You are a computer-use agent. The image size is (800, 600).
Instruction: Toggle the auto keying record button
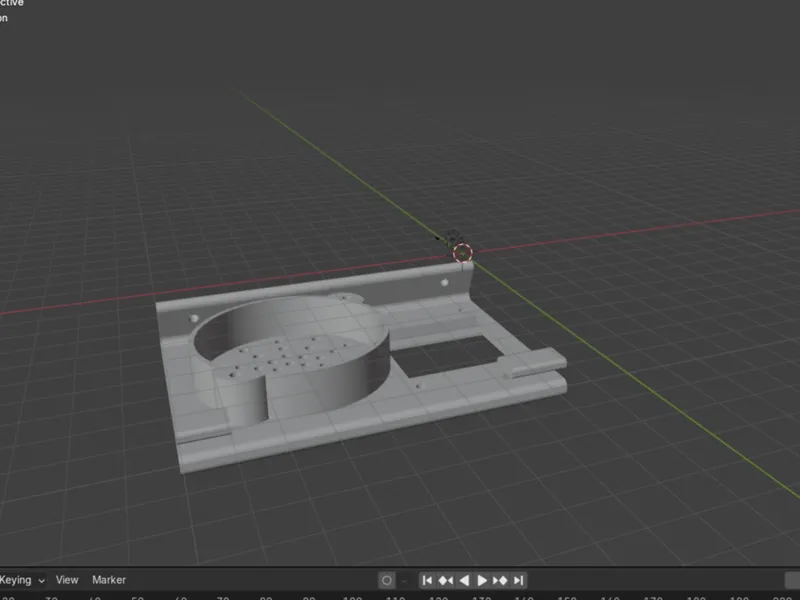coord(387,581)
